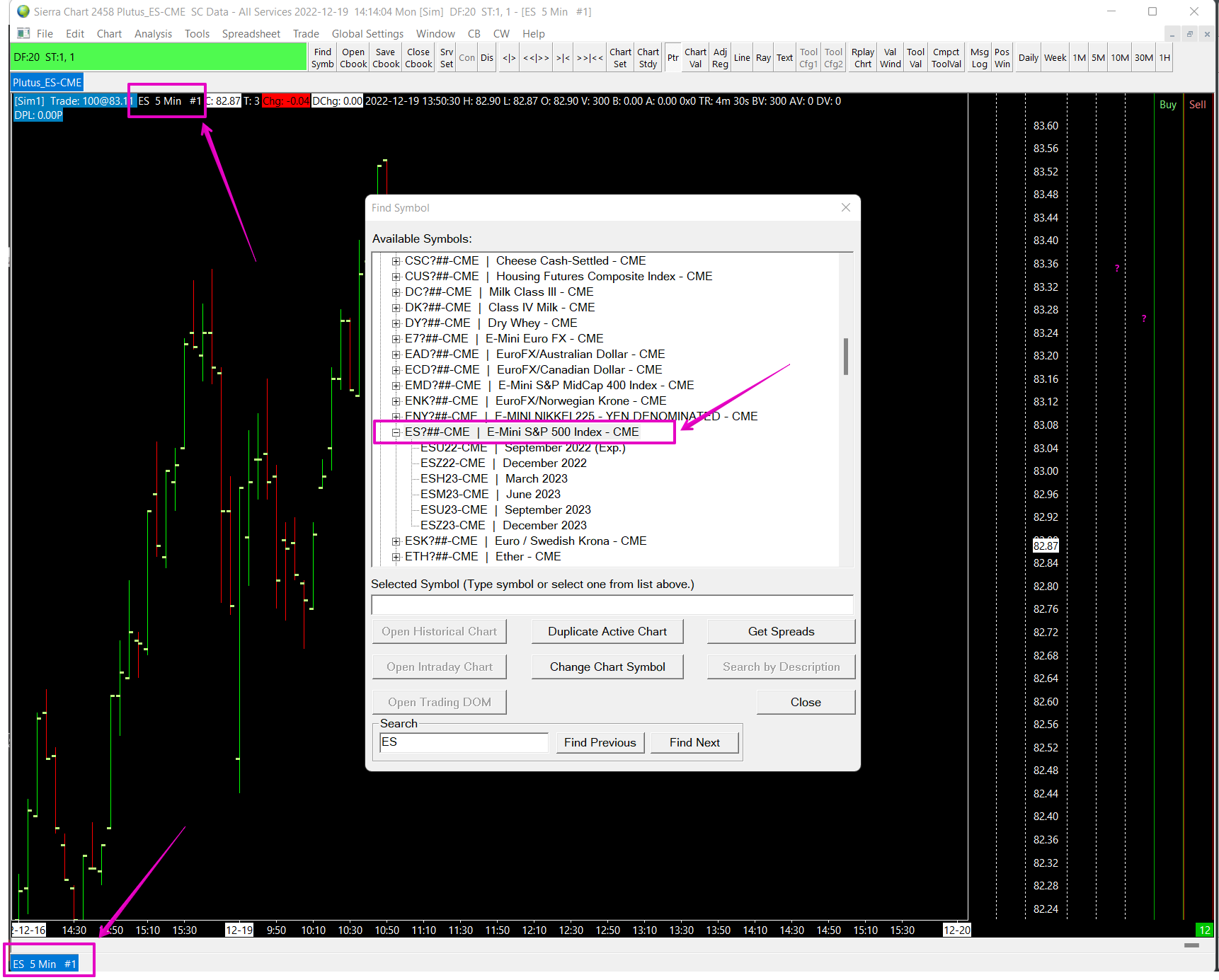Switch chart to Week timeframe
Screen dimensions: 1219x980
1055,58
